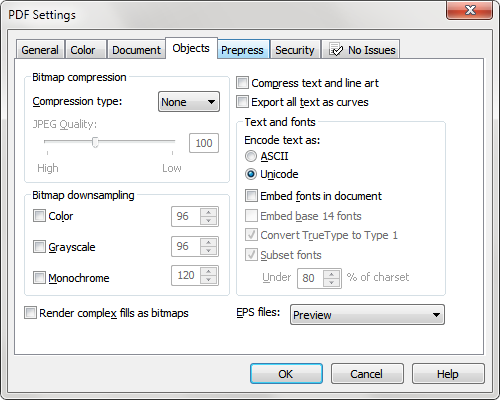Screen dimensions: 500x400
Task: Open the No Issues preflight tab
Action: coord(361,50)
